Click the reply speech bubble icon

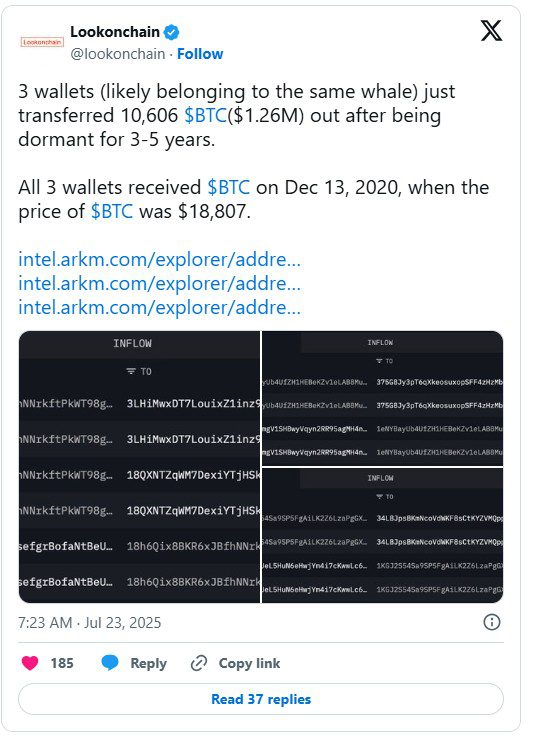(x=110, y=663)
